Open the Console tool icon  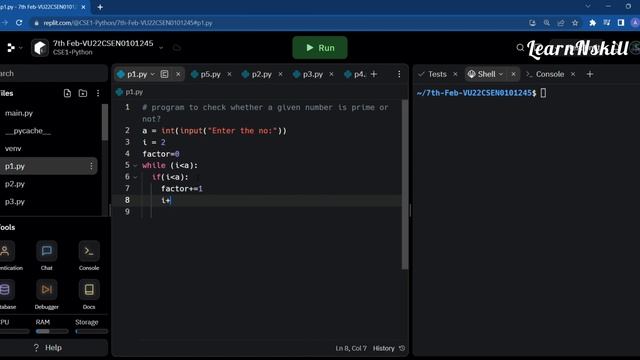pyautogui.click(x=89, y=256)
